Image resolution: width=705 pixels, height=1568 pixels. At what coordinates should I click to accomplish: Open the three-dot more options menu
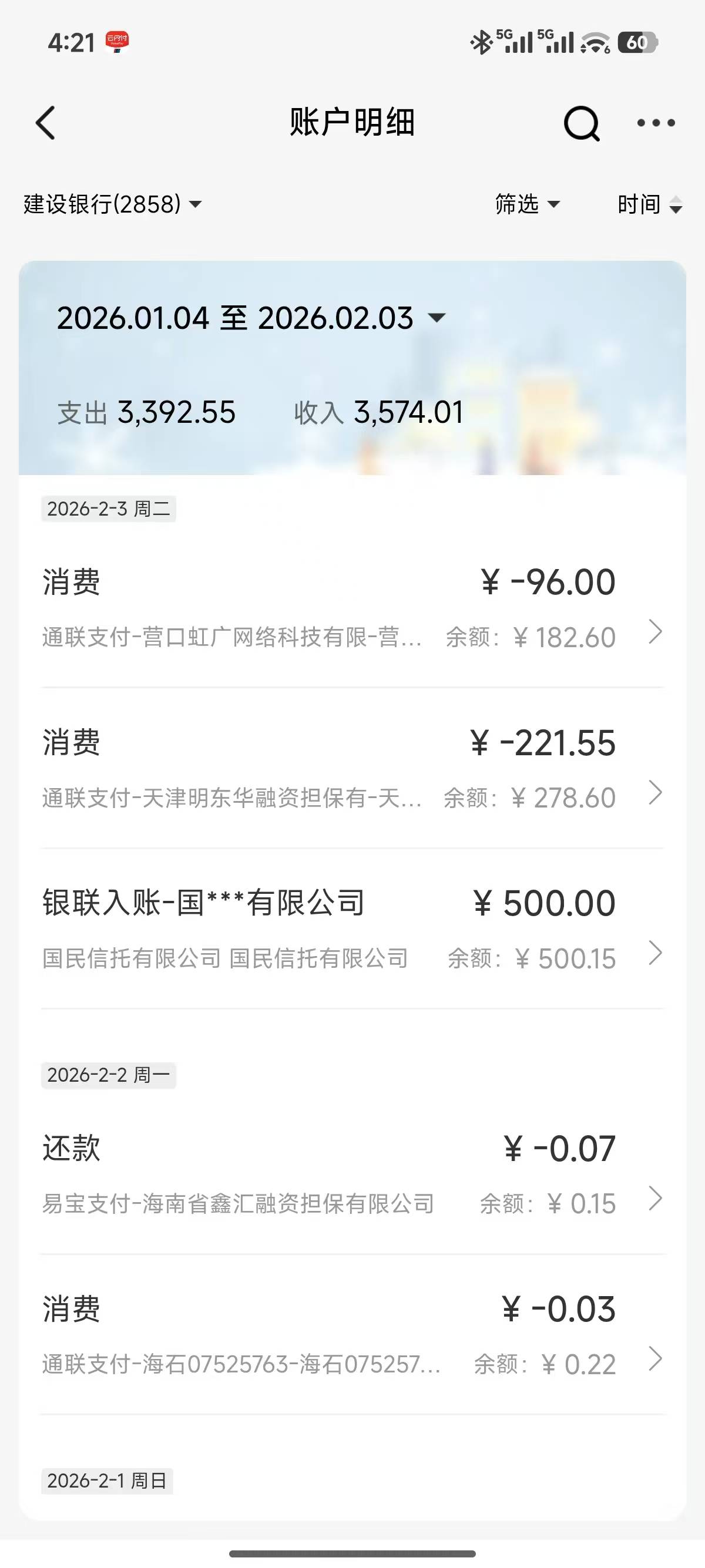(656, 123)
